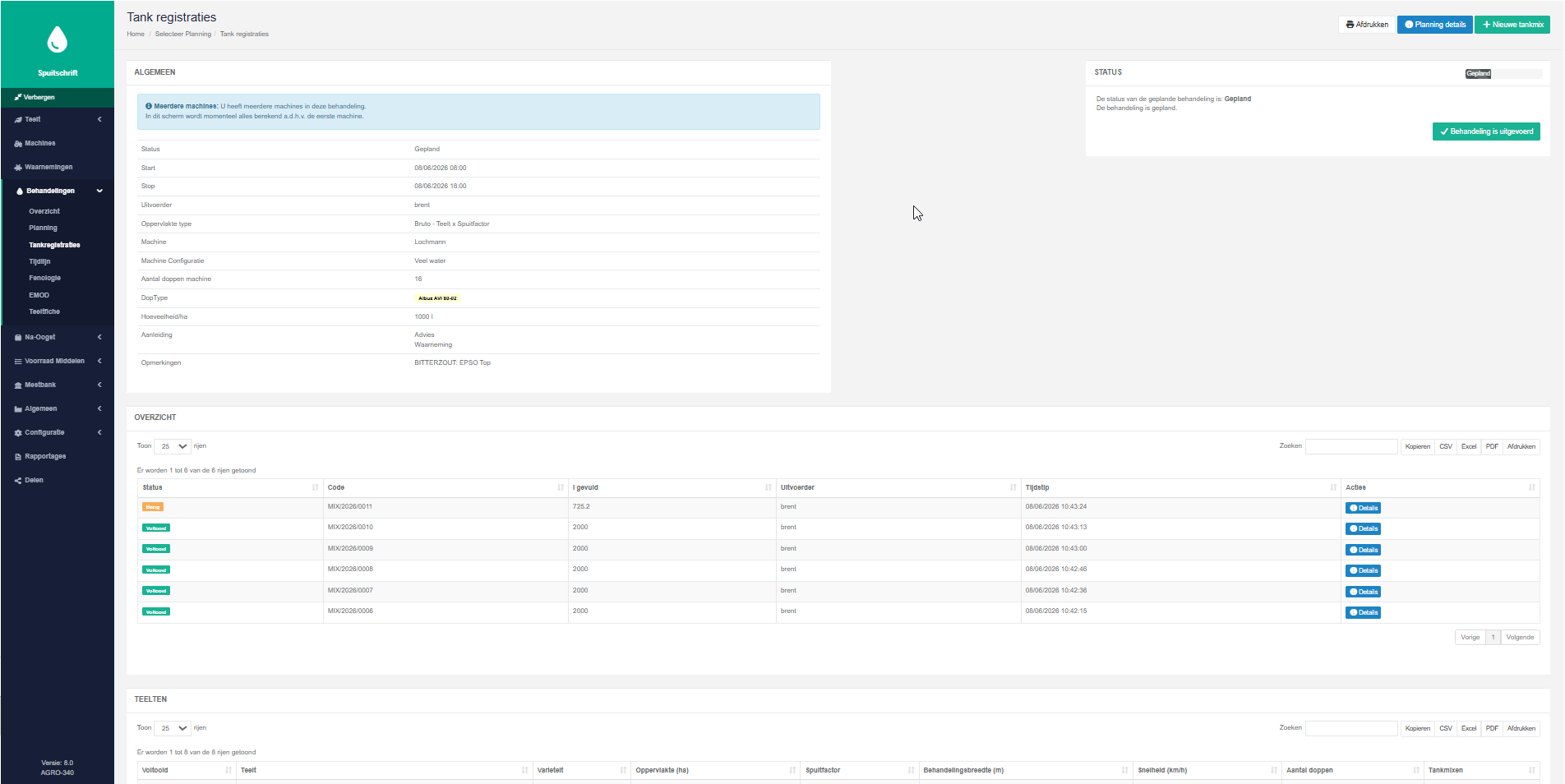Click the Rapportages document icon
Screen dimensions: 1565x784
pos(18,457)
